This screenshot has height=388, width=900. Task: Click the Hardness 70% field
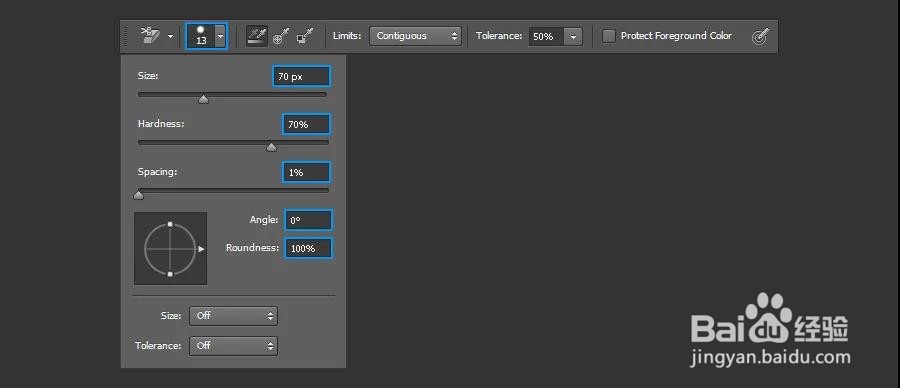pyautogui.click(x=306, y=124)
